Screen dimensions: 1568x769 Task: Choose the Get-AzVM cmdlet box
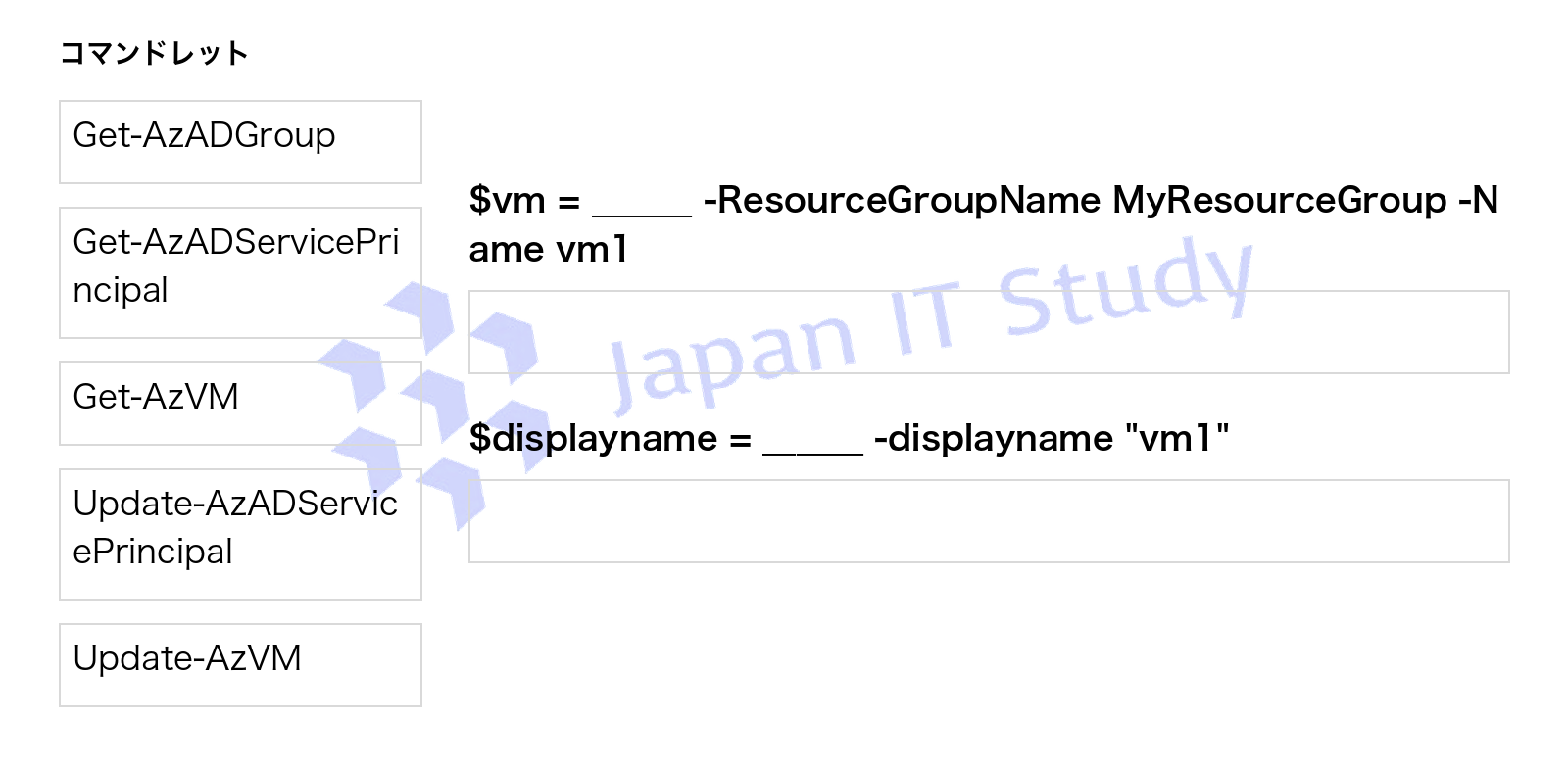pyautogui.click(x=240, y=404)
